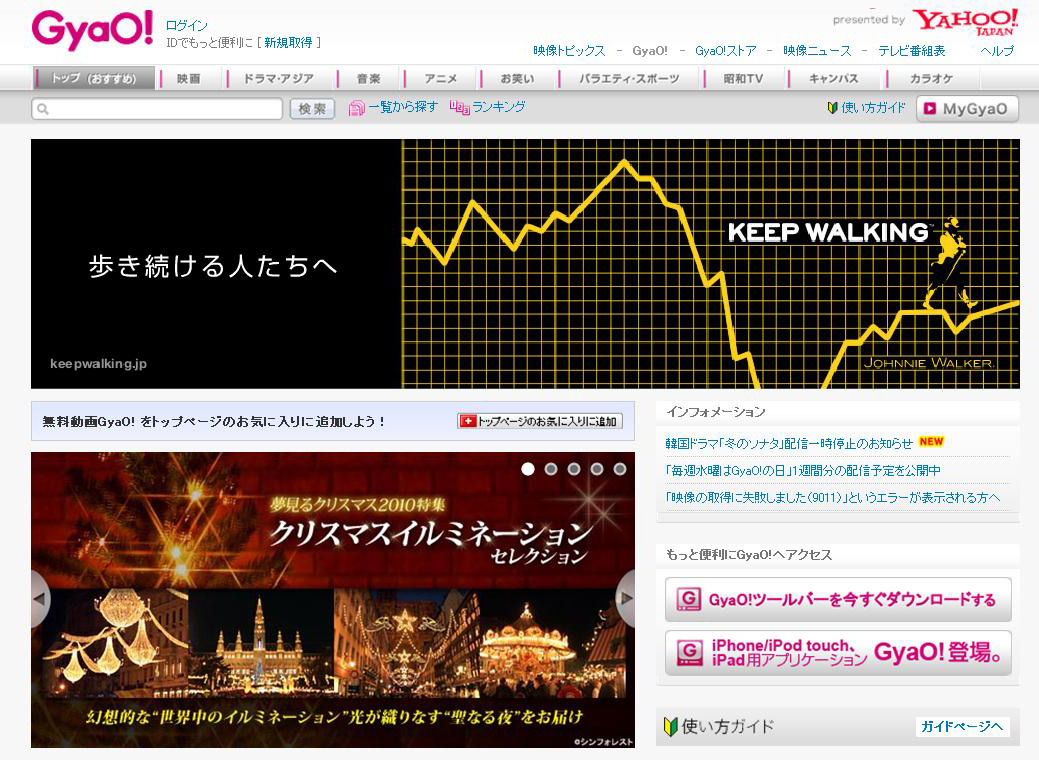This screenshot has height=760, width=1039.
Task: Switch to the 音楽 tab
Action: (368, 78)
